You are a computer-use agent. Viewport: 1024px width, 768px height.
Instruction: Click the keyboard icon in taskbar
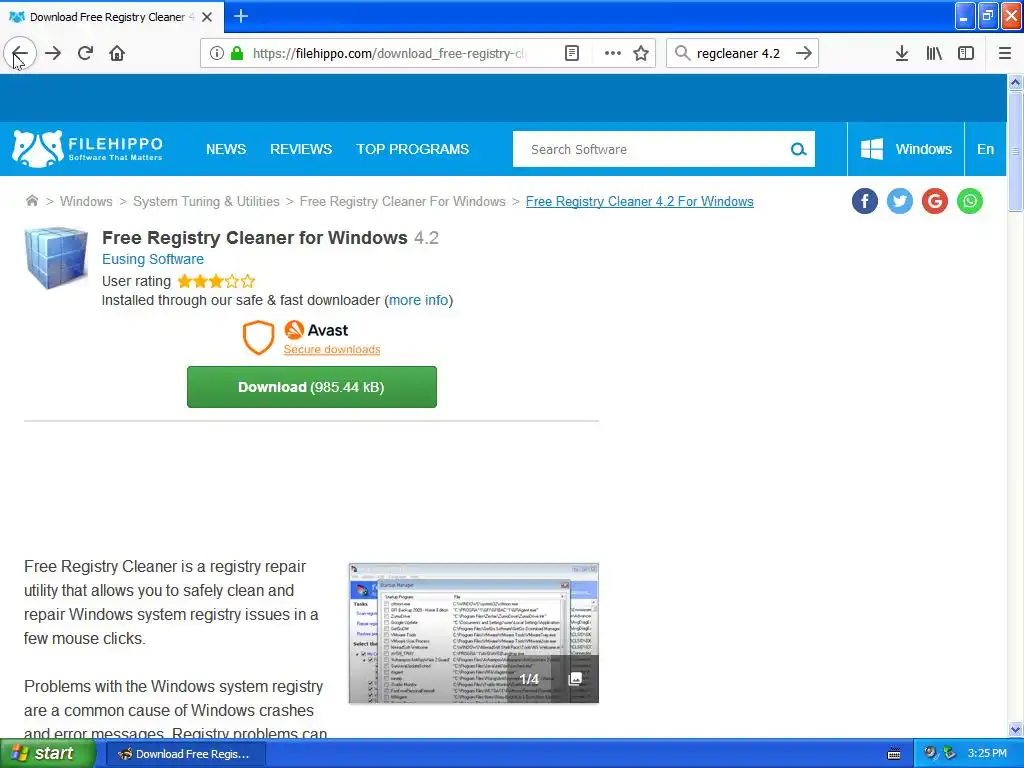pyautogui.click(x=894, y=754)
